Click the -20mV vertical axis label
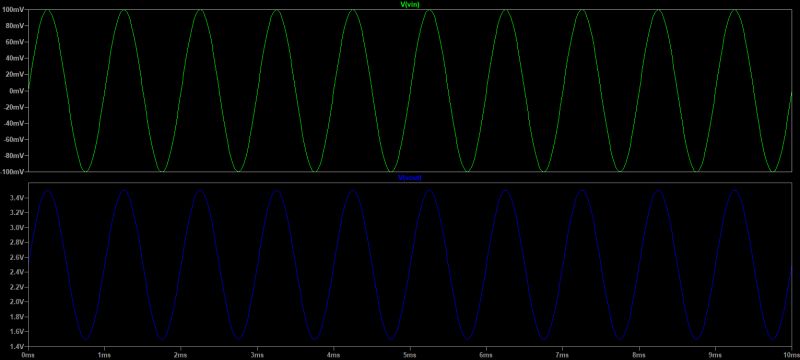 (14, 107)
